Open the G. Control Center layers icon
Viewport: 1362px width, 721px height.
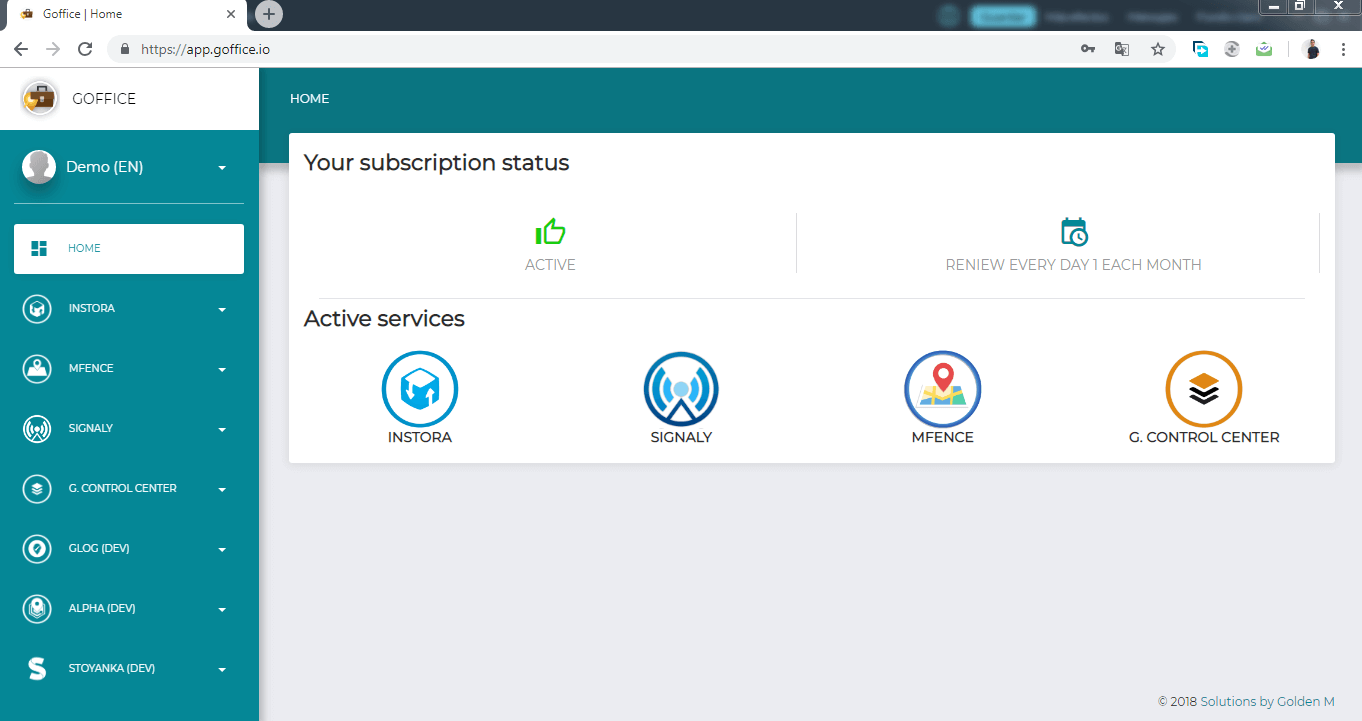(1203, 389)
